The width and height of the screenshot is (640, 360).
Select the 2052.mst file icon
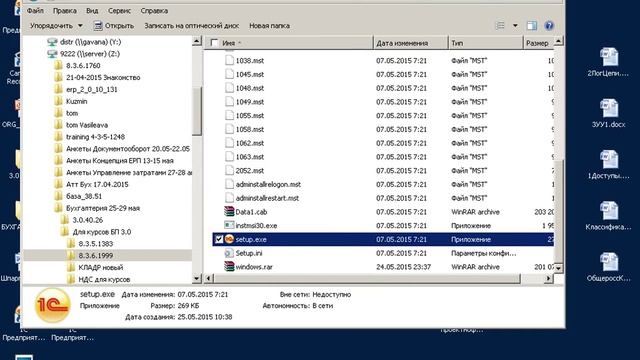(229, 170)
